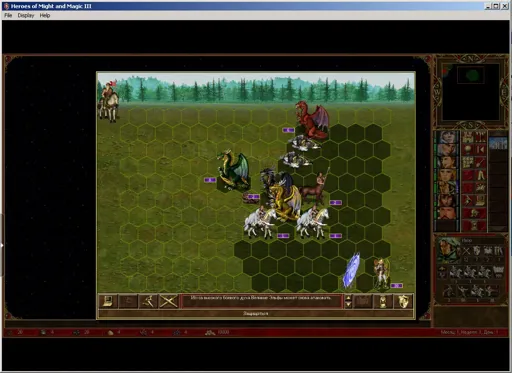This screenshot has height=373, width=512.
Task: Click the spell power stat icon
Action: (488, 251)
